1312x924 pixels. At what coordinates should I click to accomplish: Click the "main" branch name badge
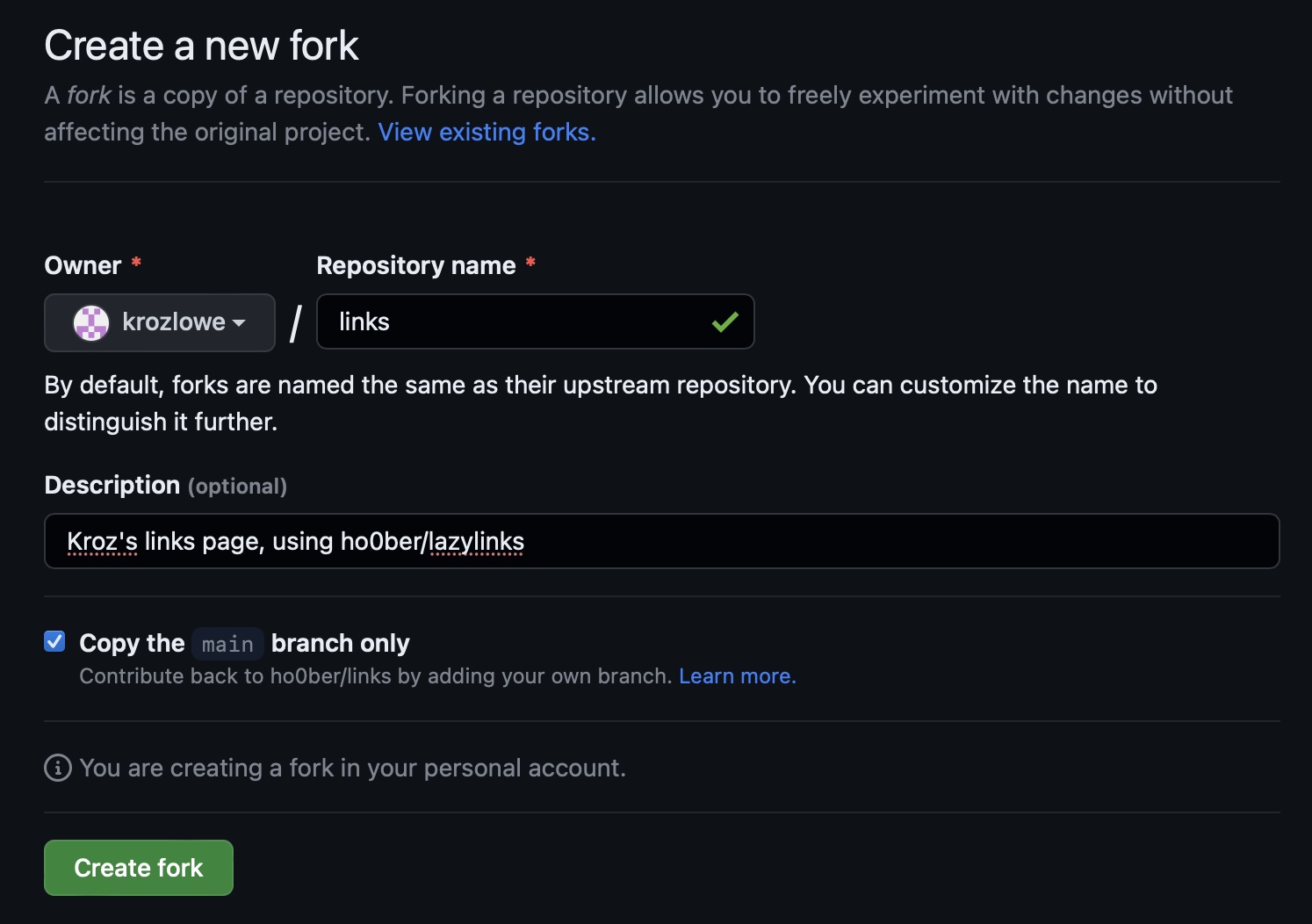(x=227, y=644)
